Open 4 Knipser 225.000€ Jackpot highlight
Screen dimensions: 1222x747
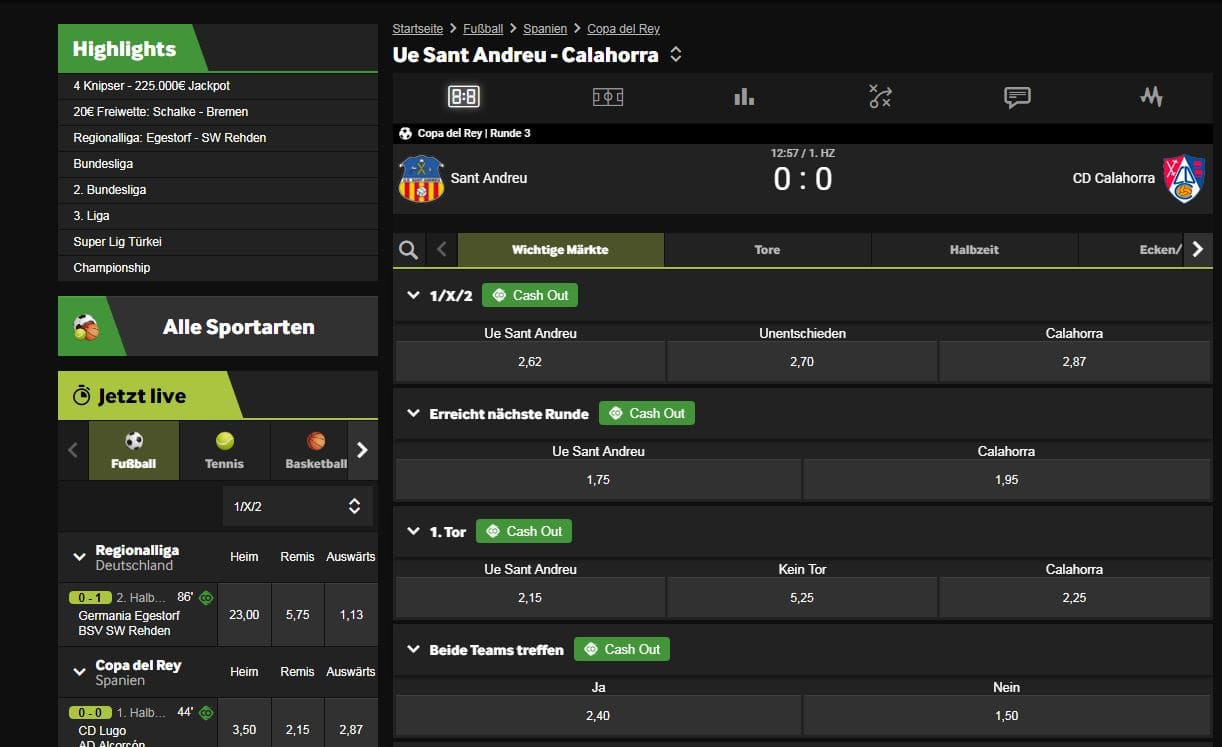[x=218, y=86]
